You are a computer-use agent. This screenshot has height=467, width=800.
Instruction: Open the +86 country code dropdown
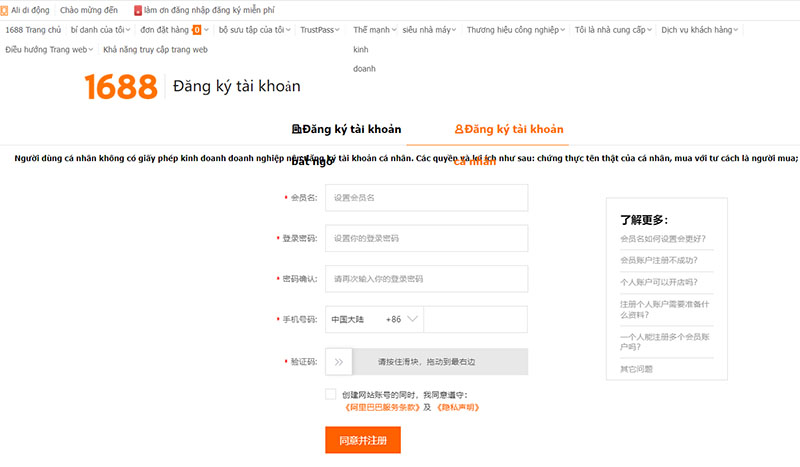pyautogui.click(x=374, y=319)
